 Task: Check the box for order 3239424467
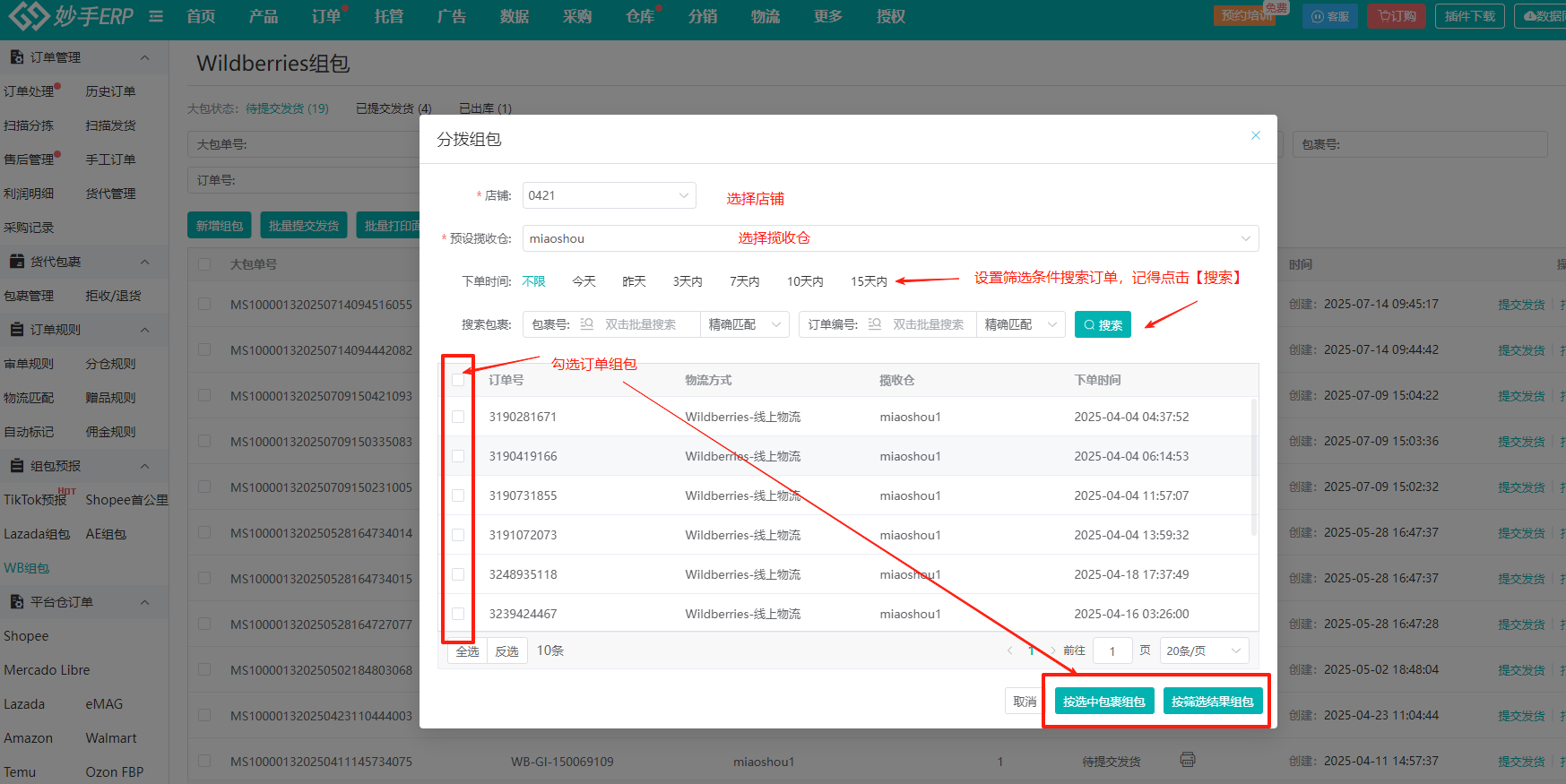[458, 614]
